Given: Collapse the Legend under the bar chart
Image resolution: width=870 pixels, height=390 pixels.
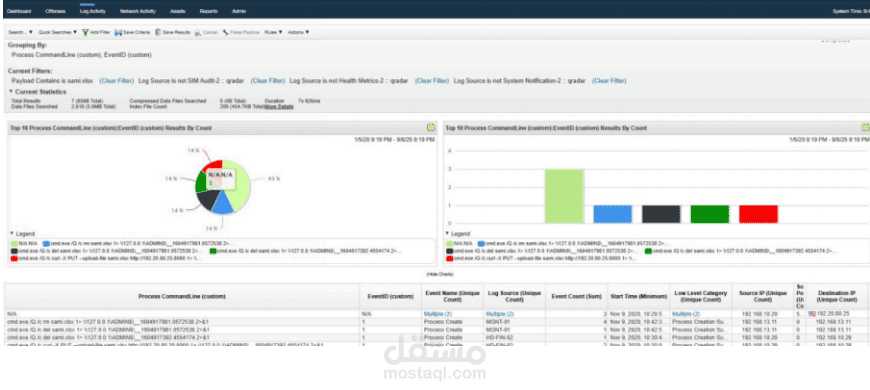Looking at the screenshot, I should pos(448,234).
